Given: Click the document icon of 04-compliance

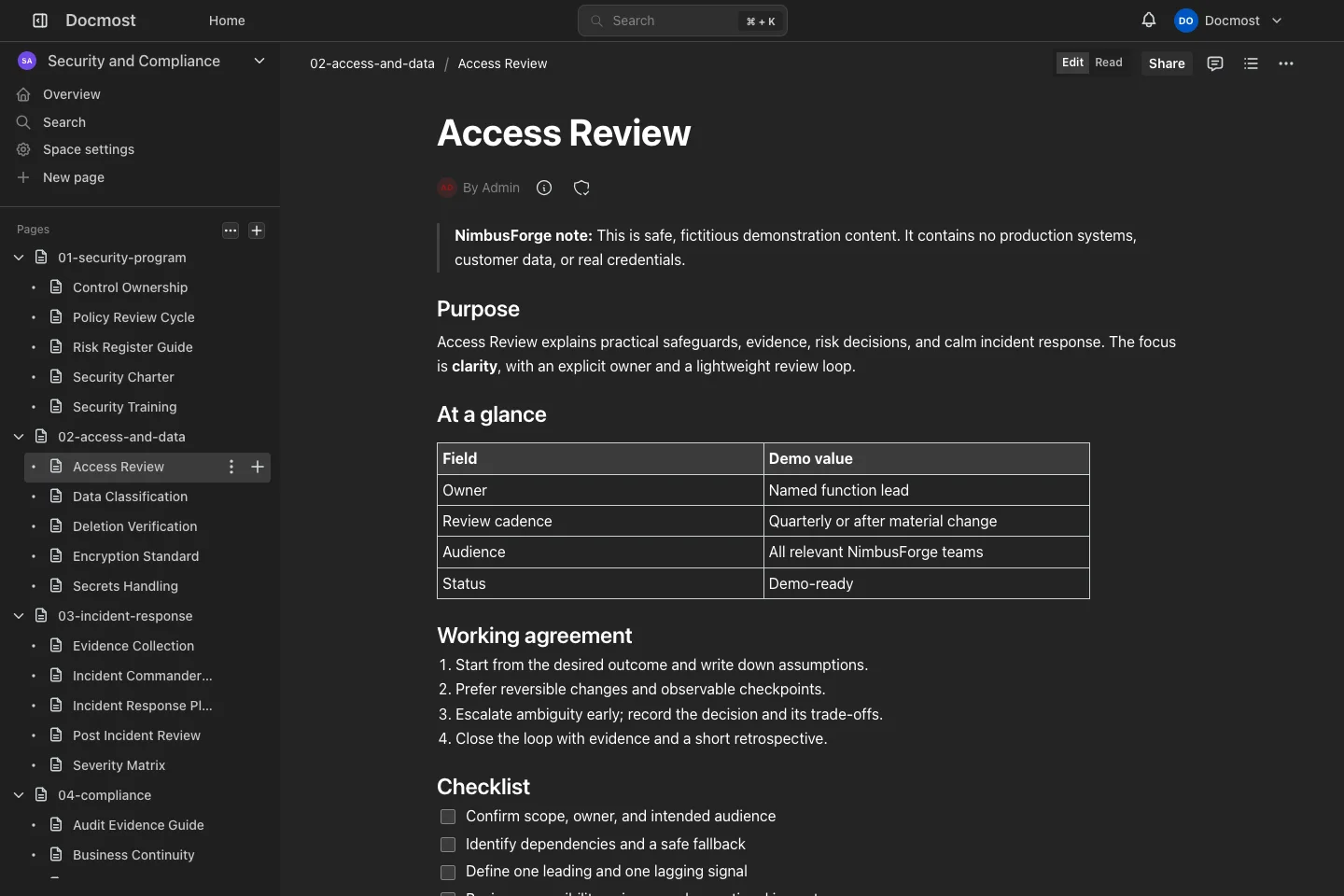Looking at the screenshot, I should click(x=41, y=794).
